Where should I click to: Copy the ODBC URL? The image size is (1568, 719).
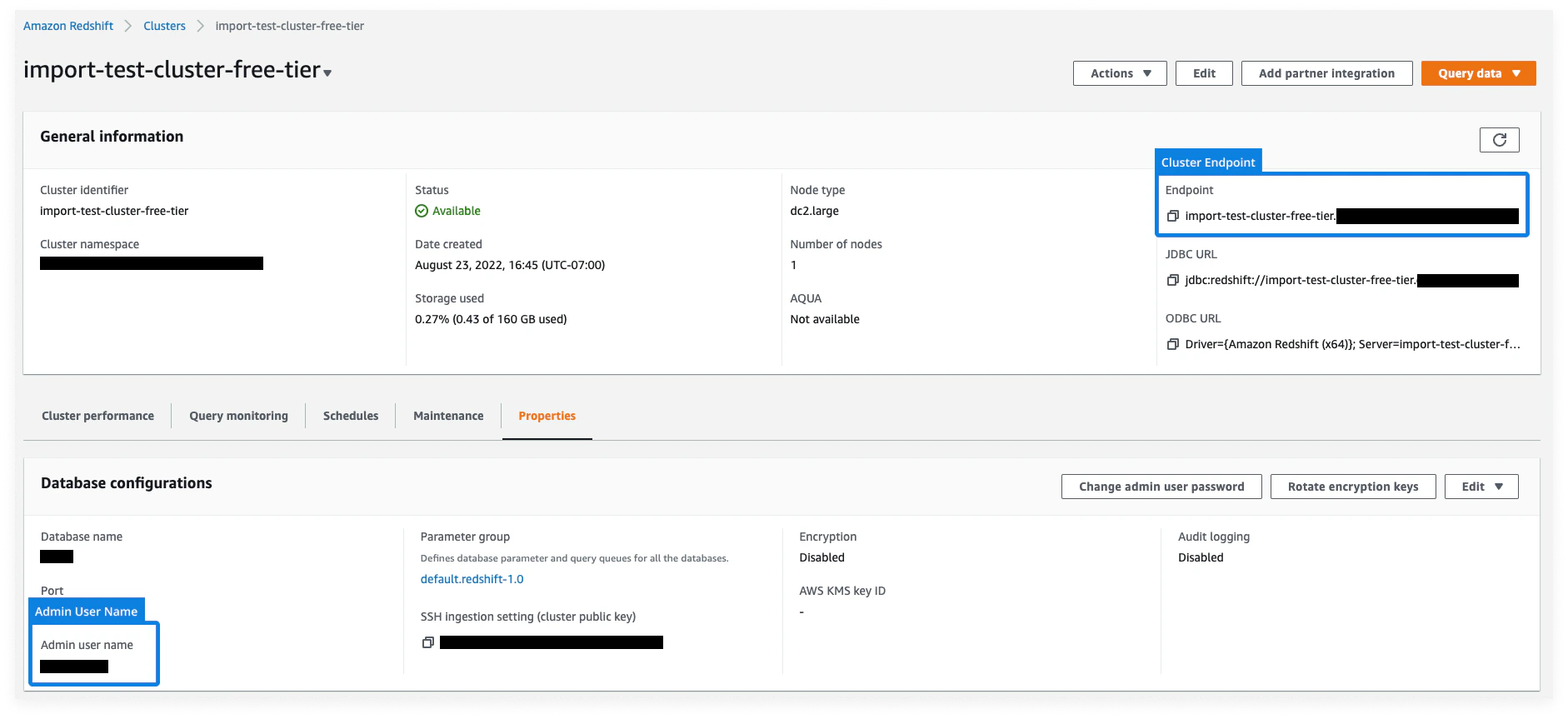[x=1172, y=344]
